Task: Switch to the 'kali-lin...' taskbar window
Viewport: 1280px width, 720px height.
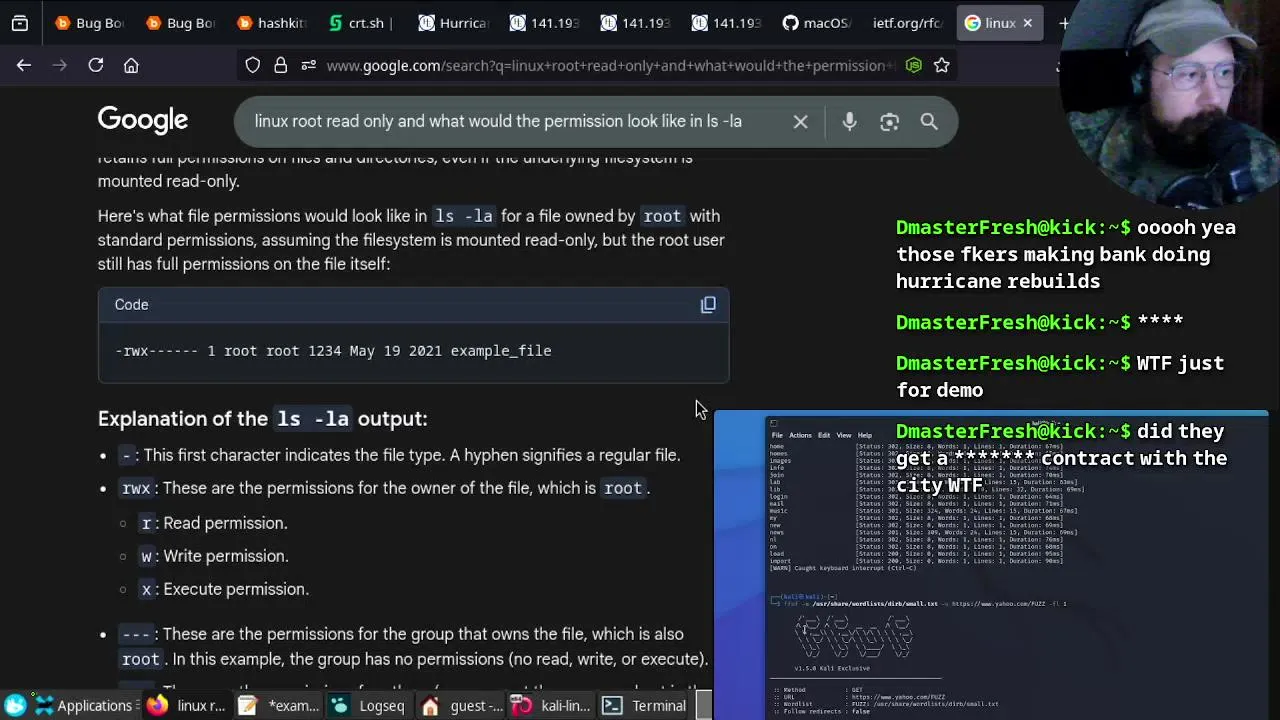Action: pos(551,705)
